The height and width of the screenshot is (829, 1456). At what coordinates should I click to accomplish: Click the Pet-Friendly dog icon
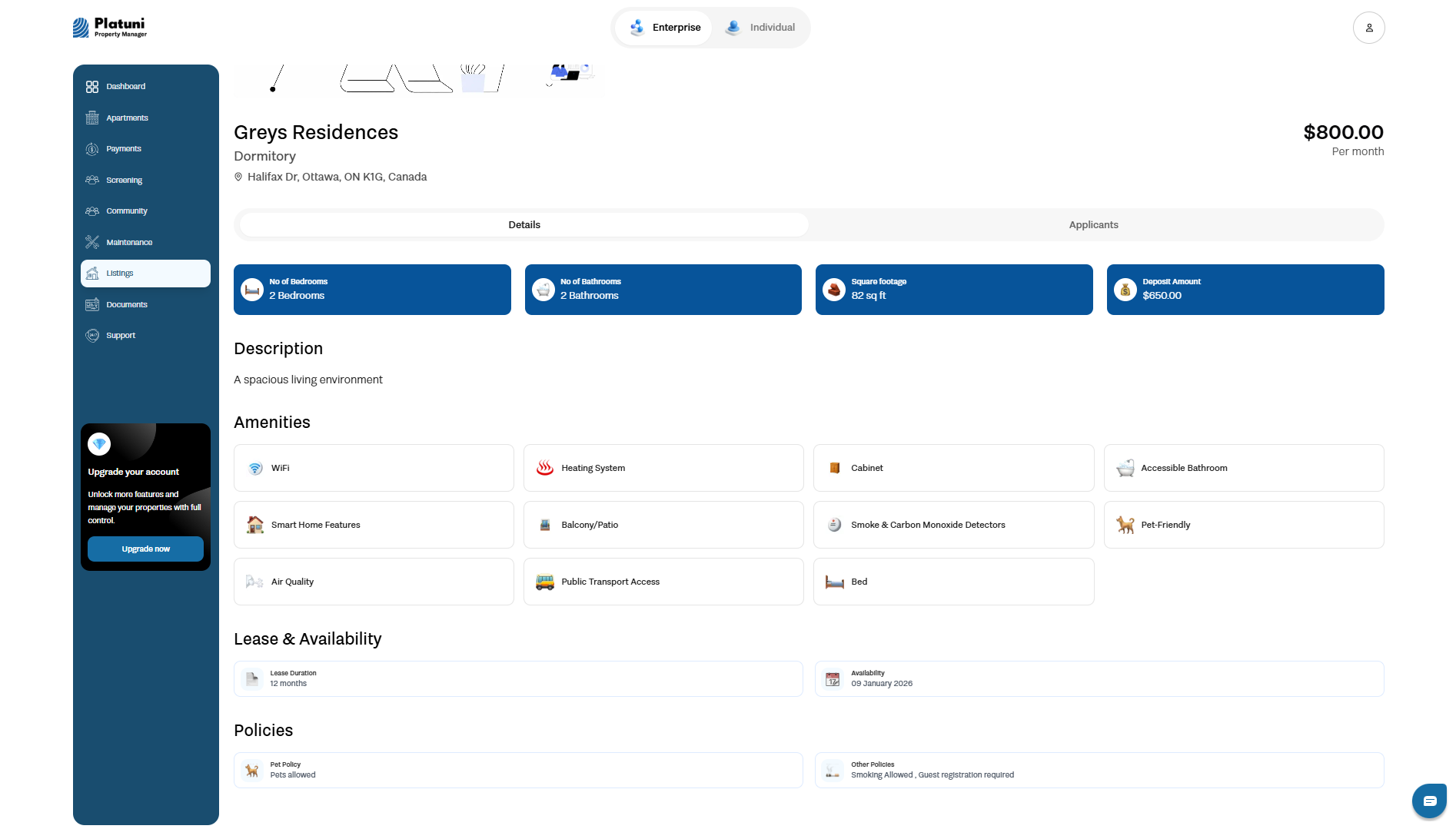(x=1125, y=525)
